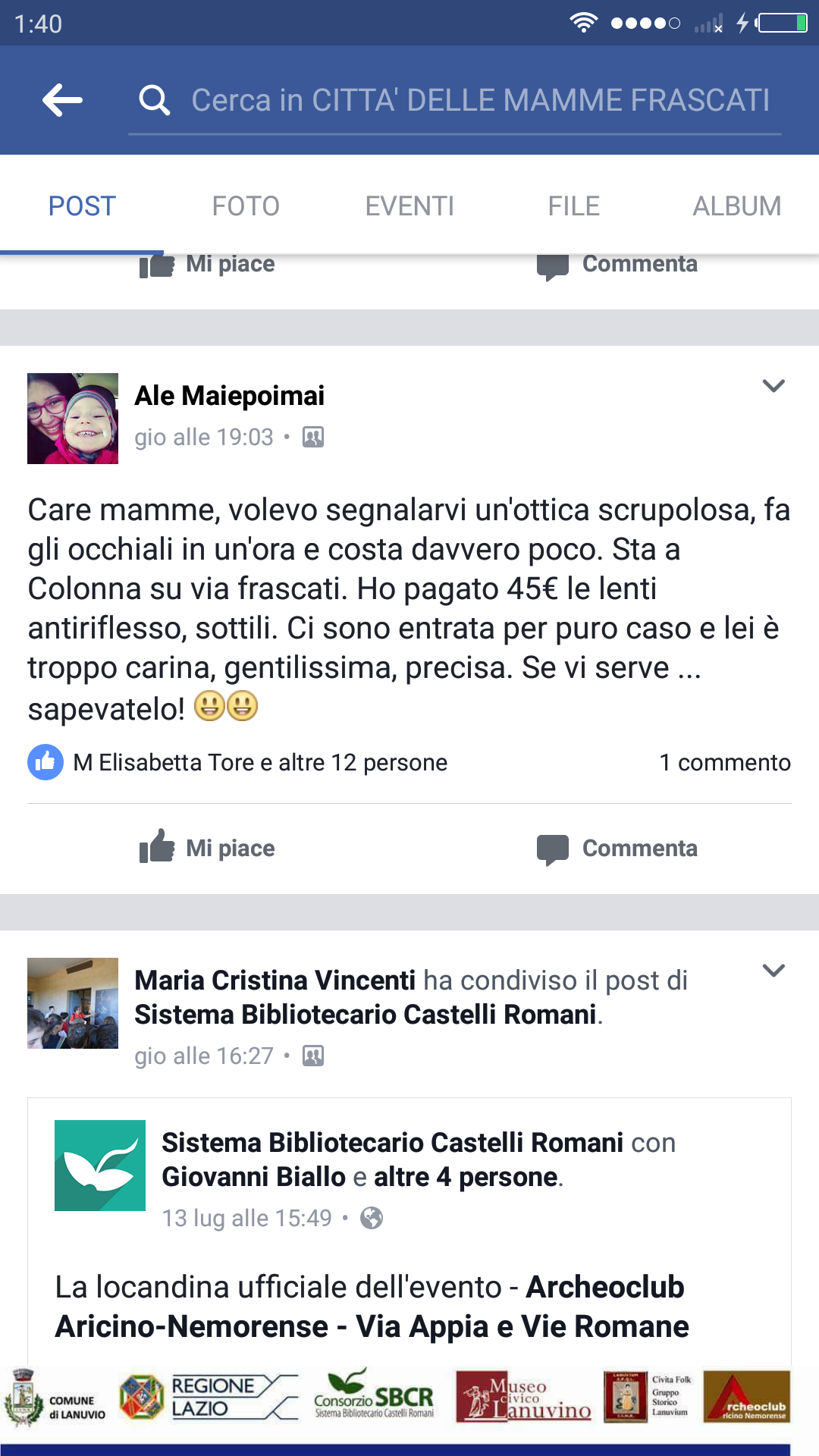Image resolution: width=819 pixels, height=1456 pixels.
Task: Tap the group privacy icon beside gio alle 16:27
Action: (x=313, y=1056)
